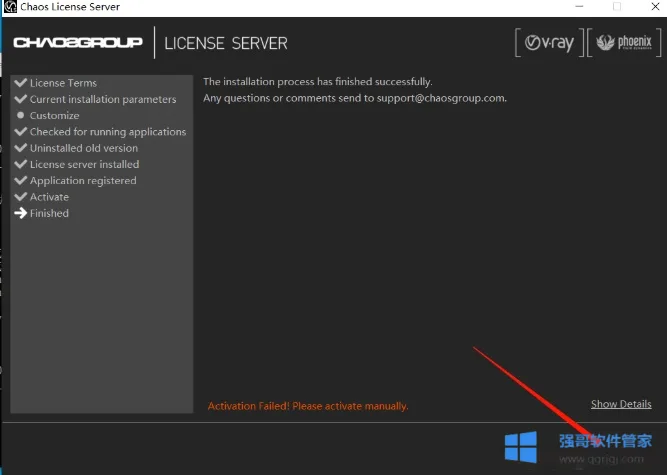Minimize the Chaos License Server window
The width and height of the screenshot is (667, 475).
tap(579, 7)
